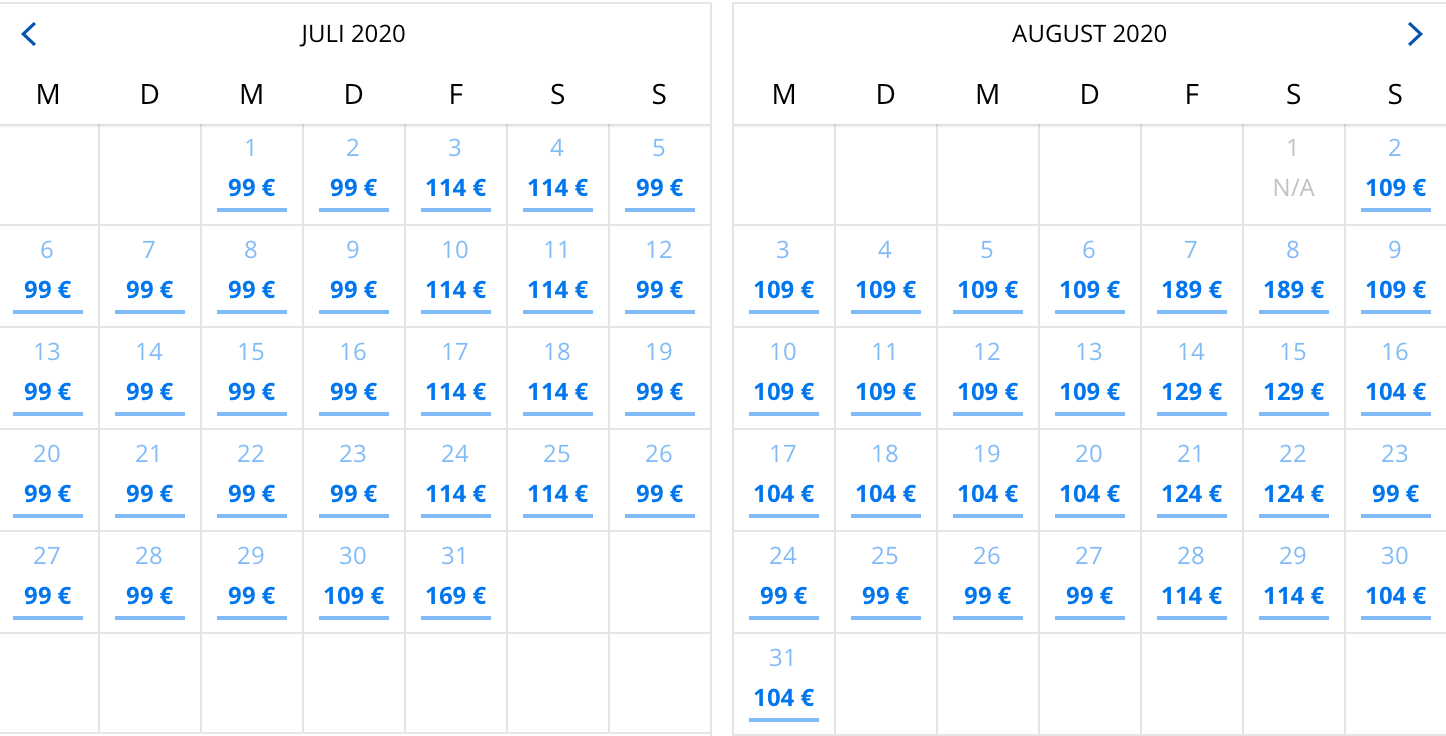Select July 30 priced 109 €

pos(353,583)
